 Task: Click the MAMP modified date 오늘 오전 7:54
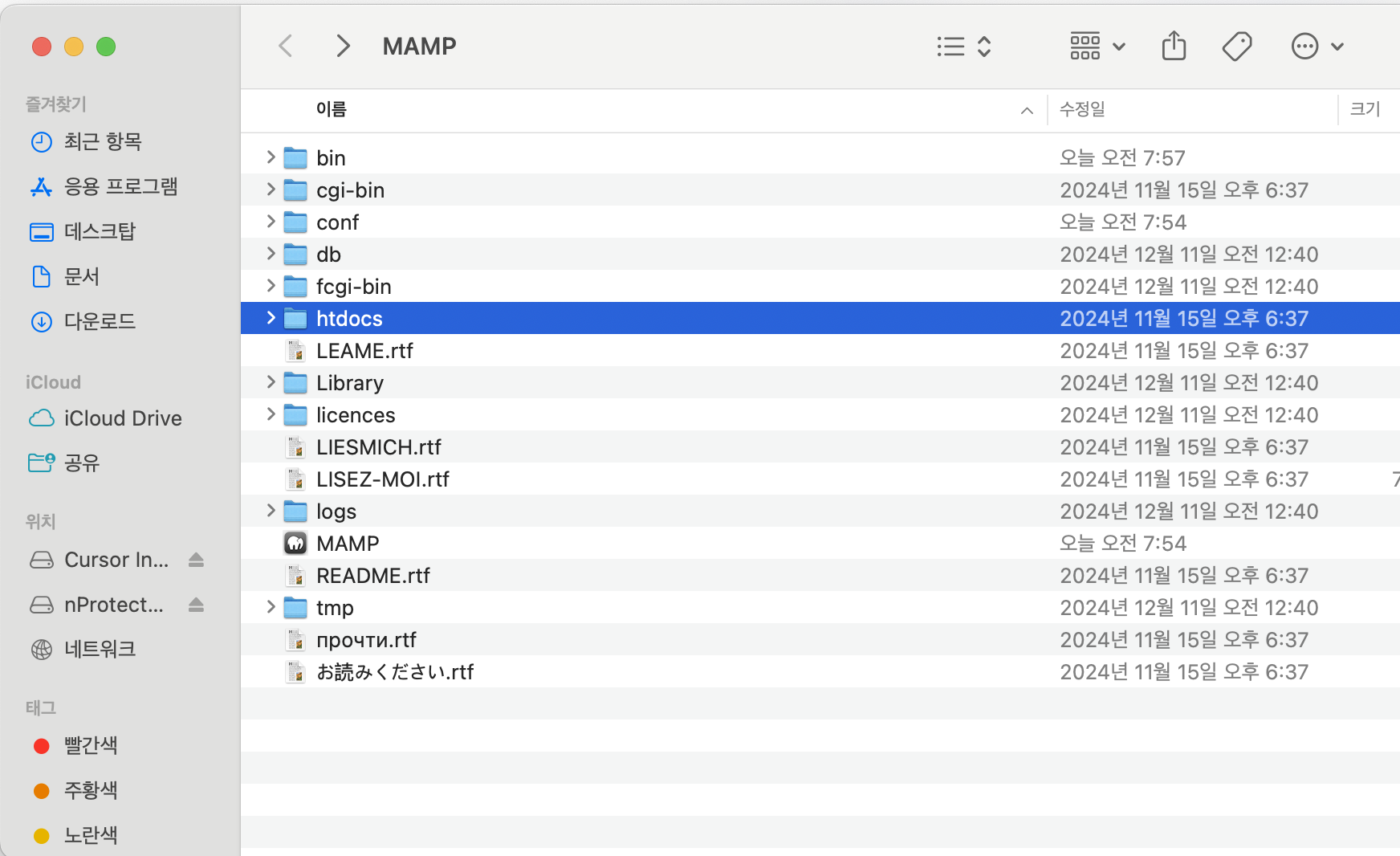click(x=1122, y=544)
